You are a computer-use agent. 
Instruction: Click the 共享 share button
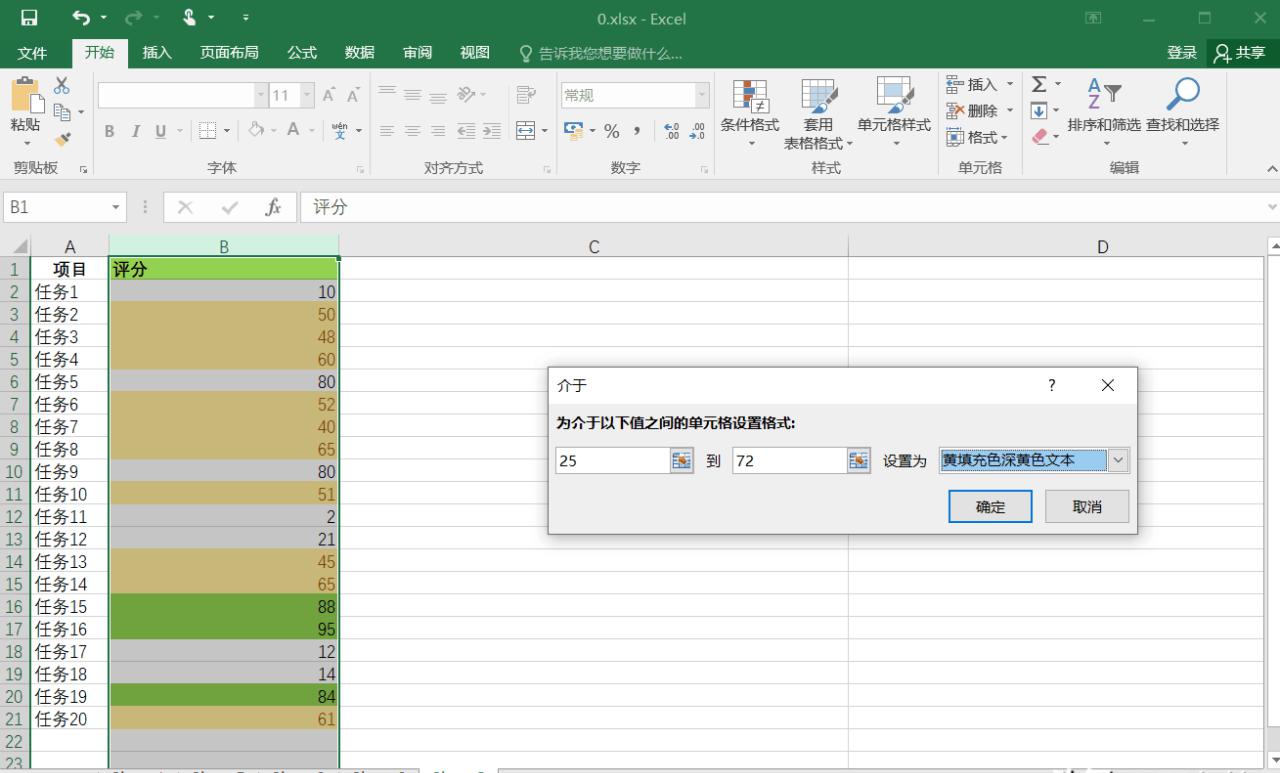pyautogui.click(x=1241, y=53)
